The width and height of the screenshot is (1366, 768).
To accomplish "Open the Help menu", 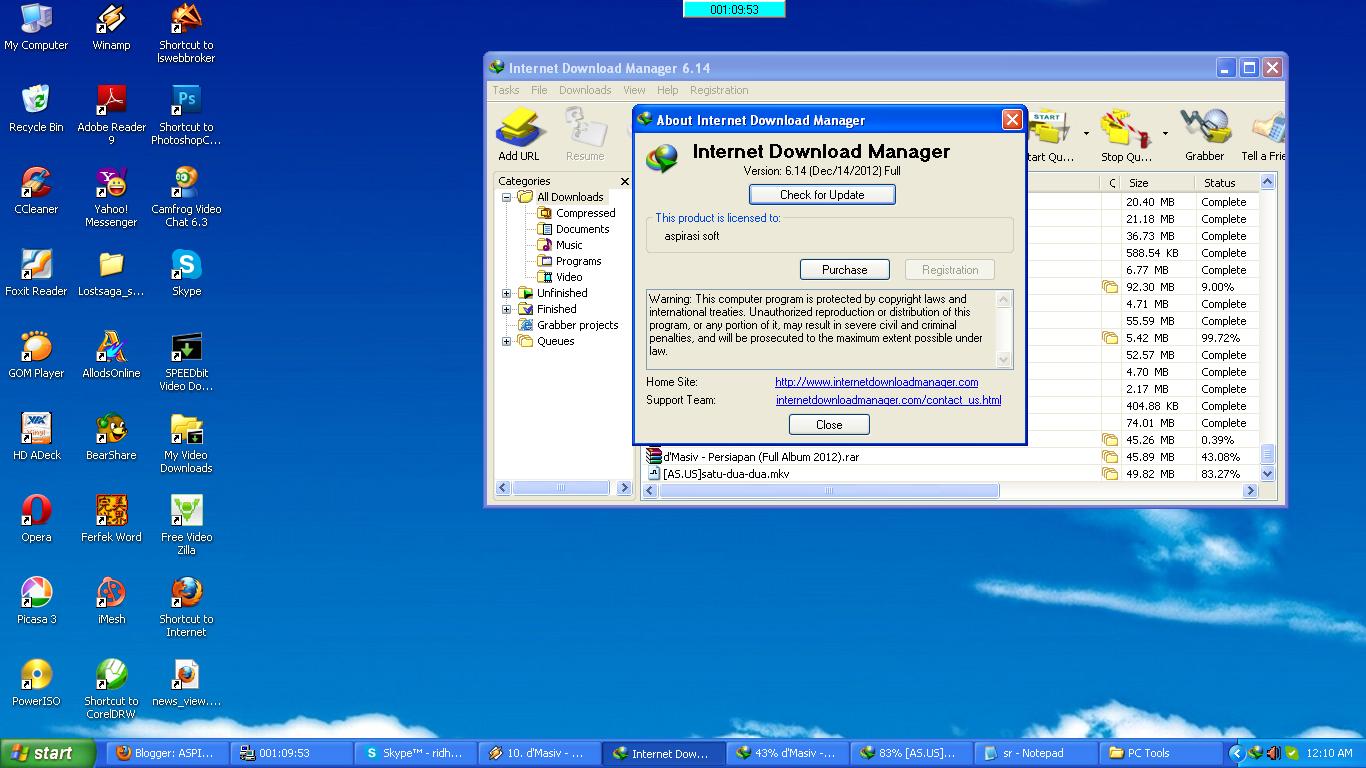I will pyautogui.click(x=667, y=90).
